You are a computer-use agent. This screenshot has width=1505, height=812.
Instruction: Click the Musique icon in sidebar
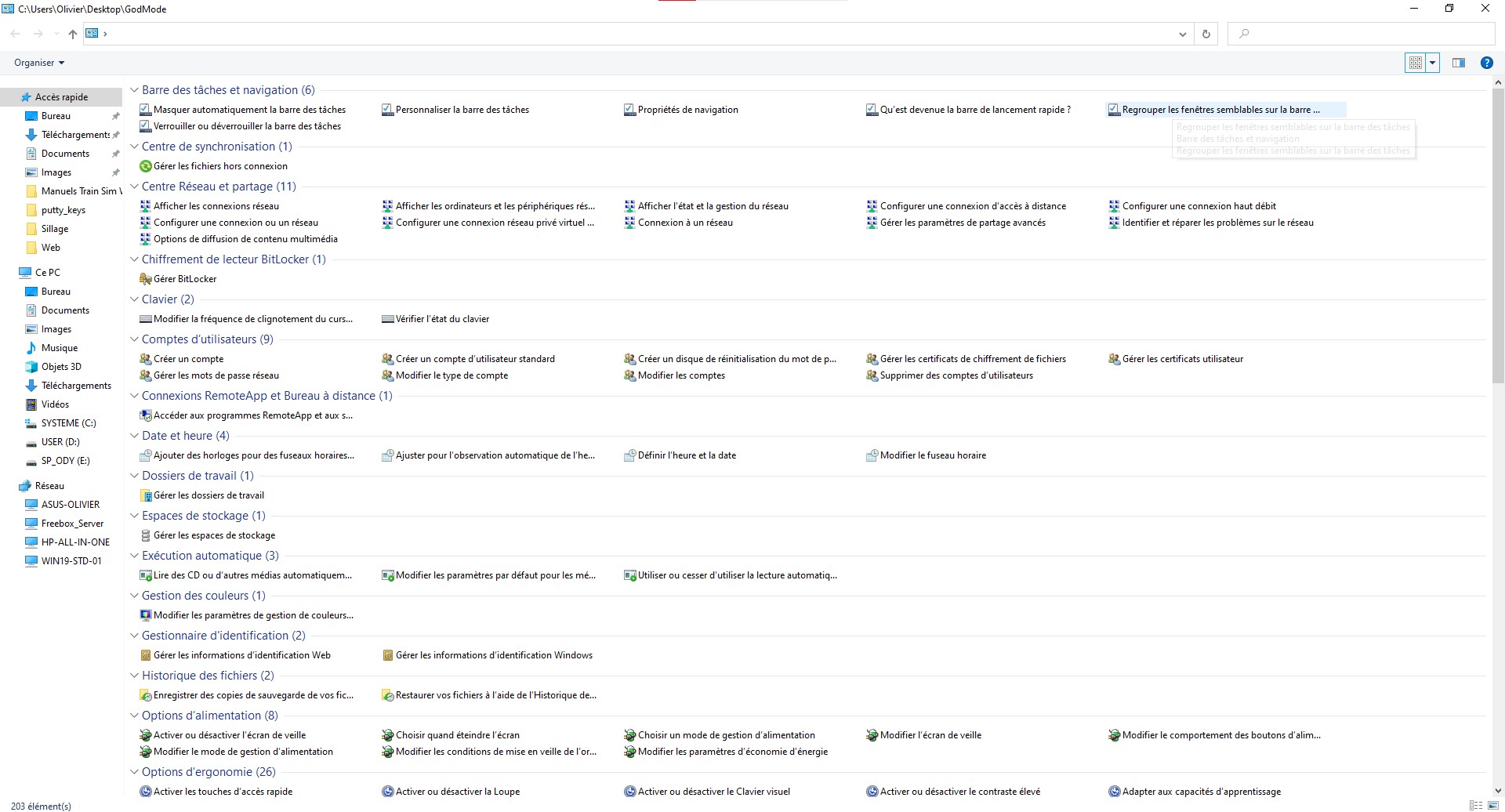[31, 348]
